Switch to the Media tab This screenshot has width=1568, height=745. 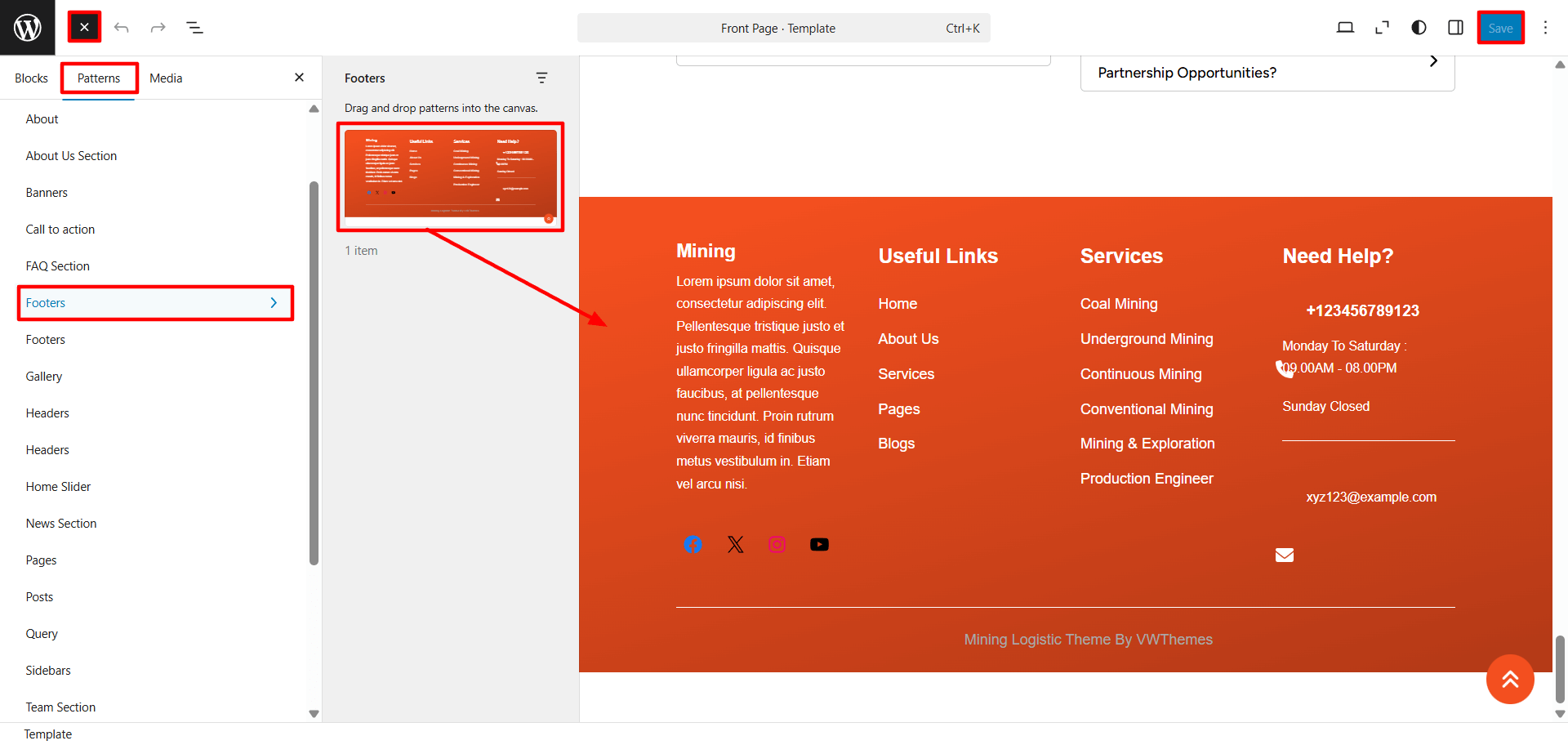point(166,78)
